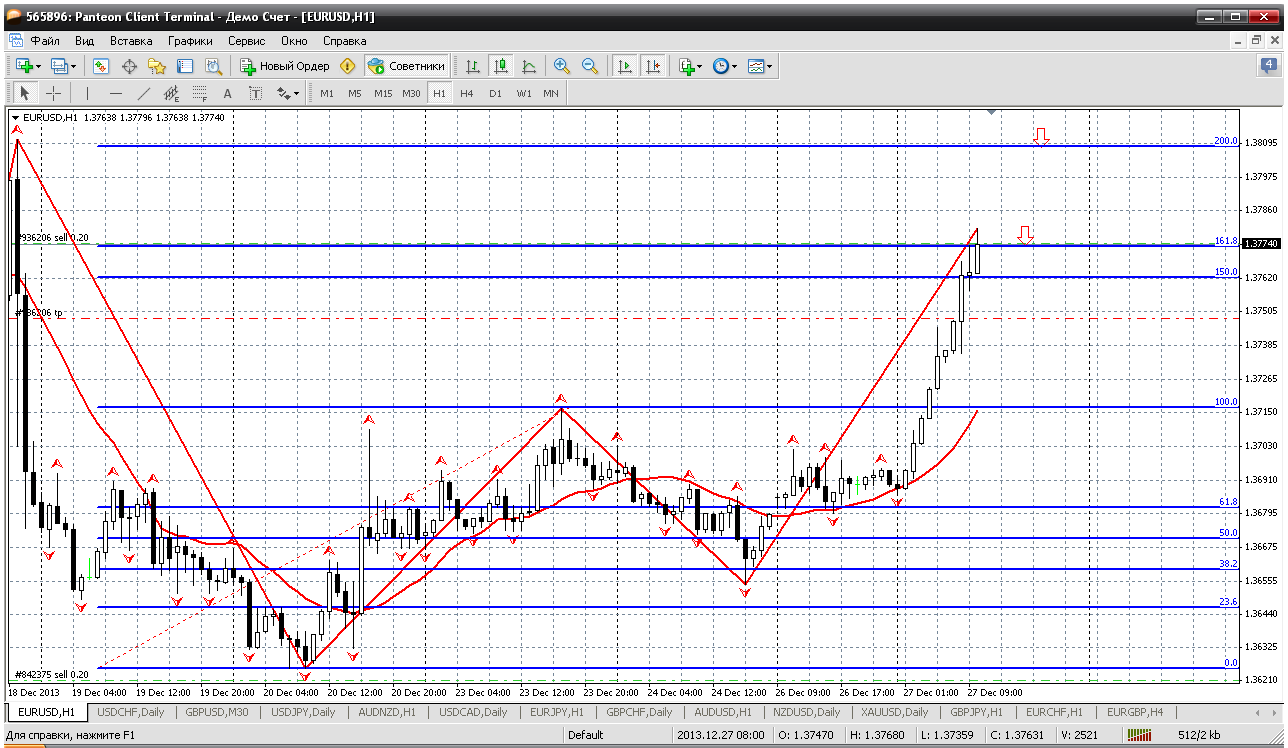This screenshot has width=1288, height=748.
Task: Click the Новый Ордер button
Action: [x=285, y=66]
